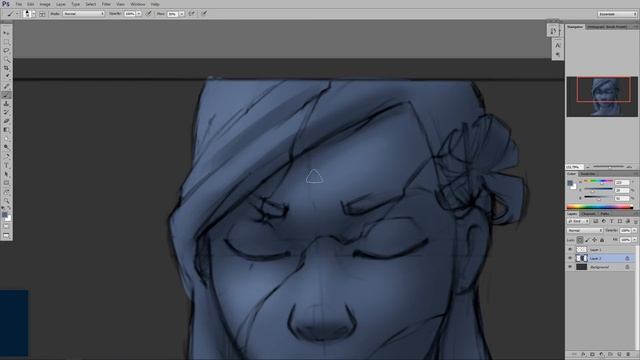
Task: Click the Navigator zoom out button
Action: [588, 167]
